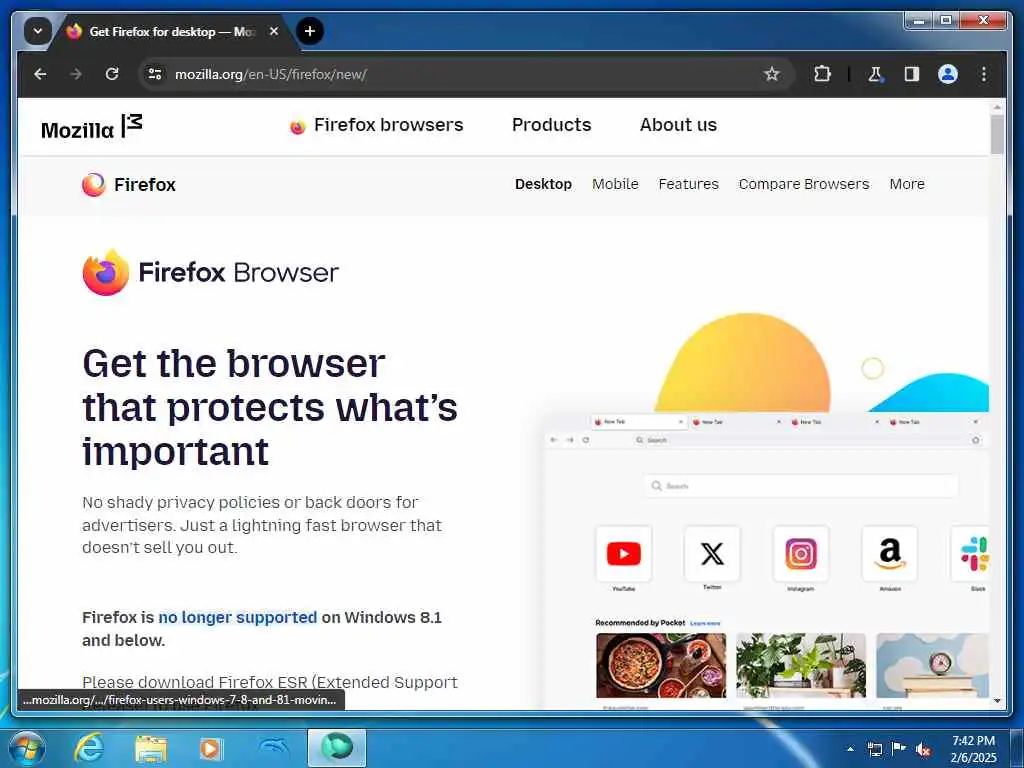1024x768 pixels.
Task: View site information icon in address bar
Action: (x=155, y=74)
